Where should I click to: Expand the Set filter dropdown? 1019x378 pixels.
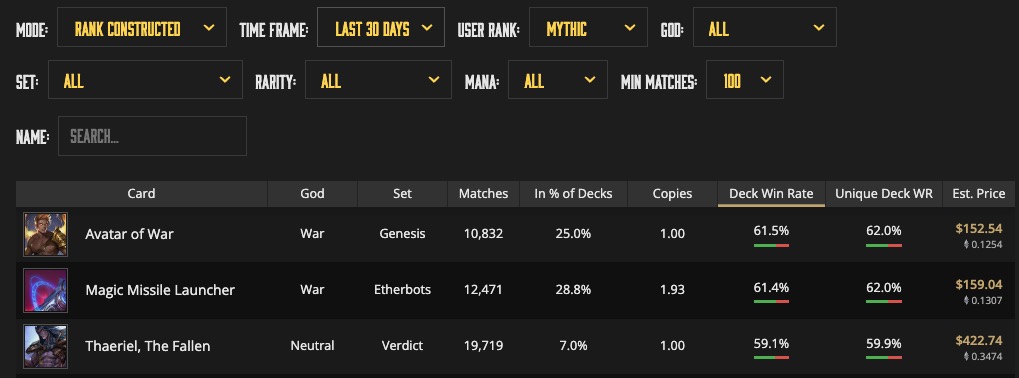pos(145,80)
